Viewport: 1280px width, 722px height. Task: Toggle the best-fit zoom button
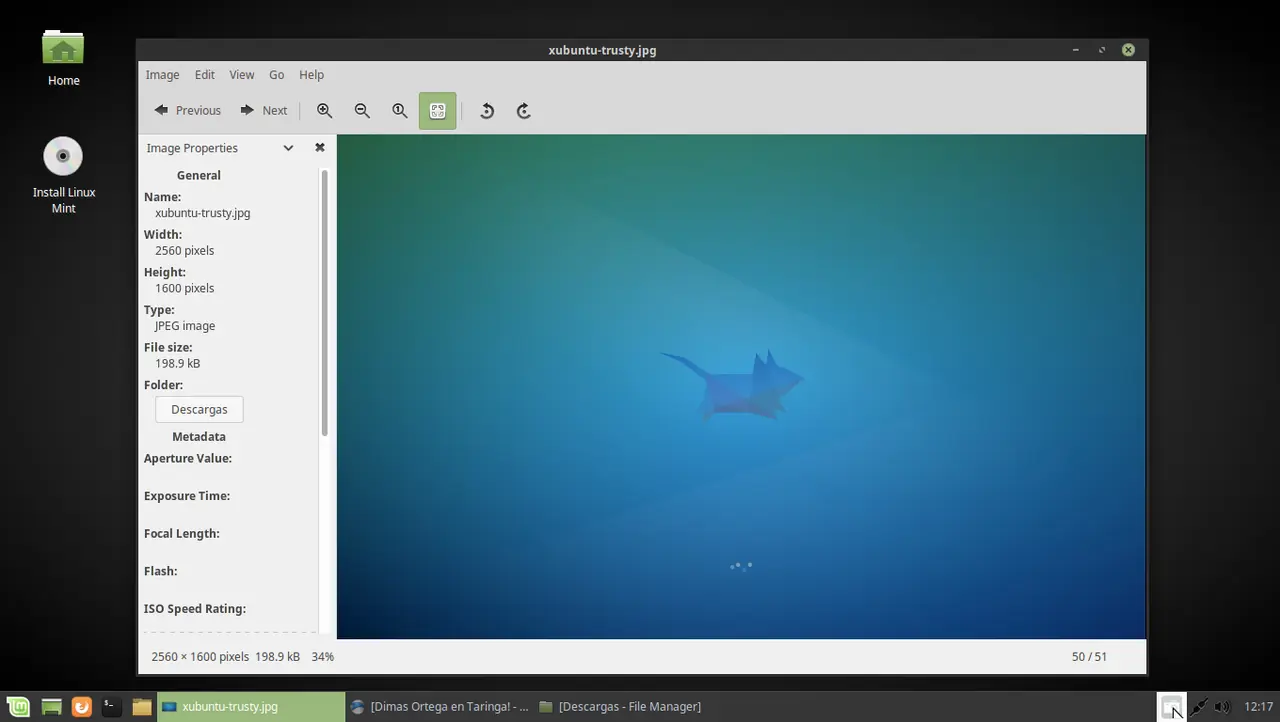438,111
